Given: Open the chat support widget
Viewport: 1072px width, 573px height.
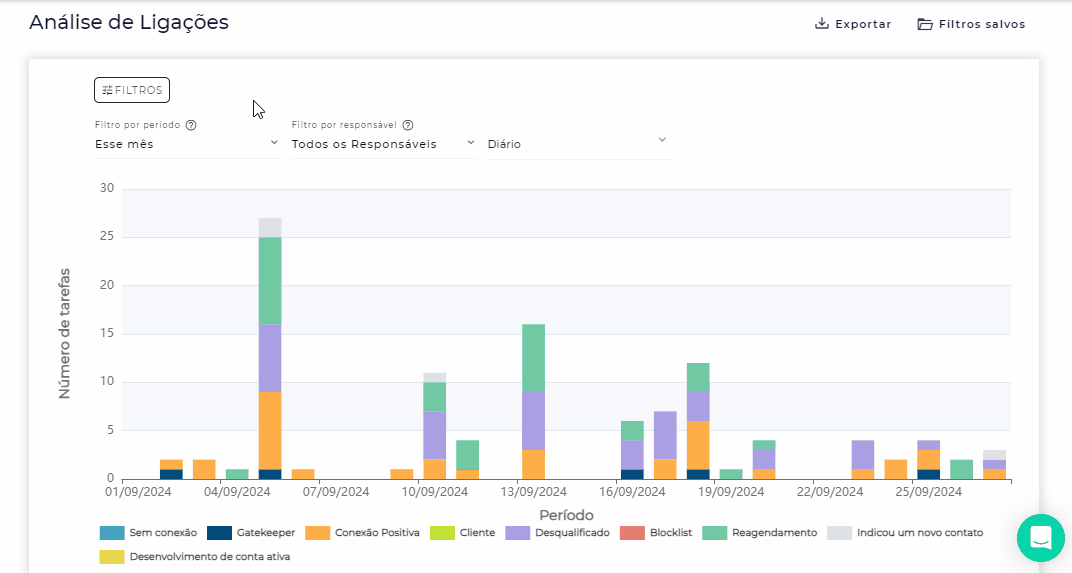Looking at the screenshot, I should [1041, 537].
